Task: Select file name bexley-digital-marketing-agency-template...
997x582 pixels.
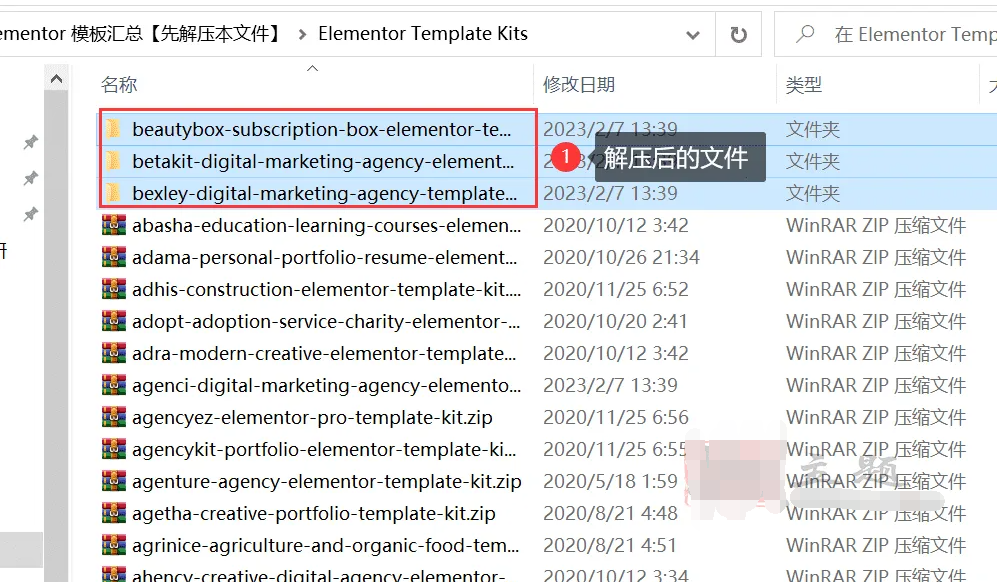Action: pos(324,193)
